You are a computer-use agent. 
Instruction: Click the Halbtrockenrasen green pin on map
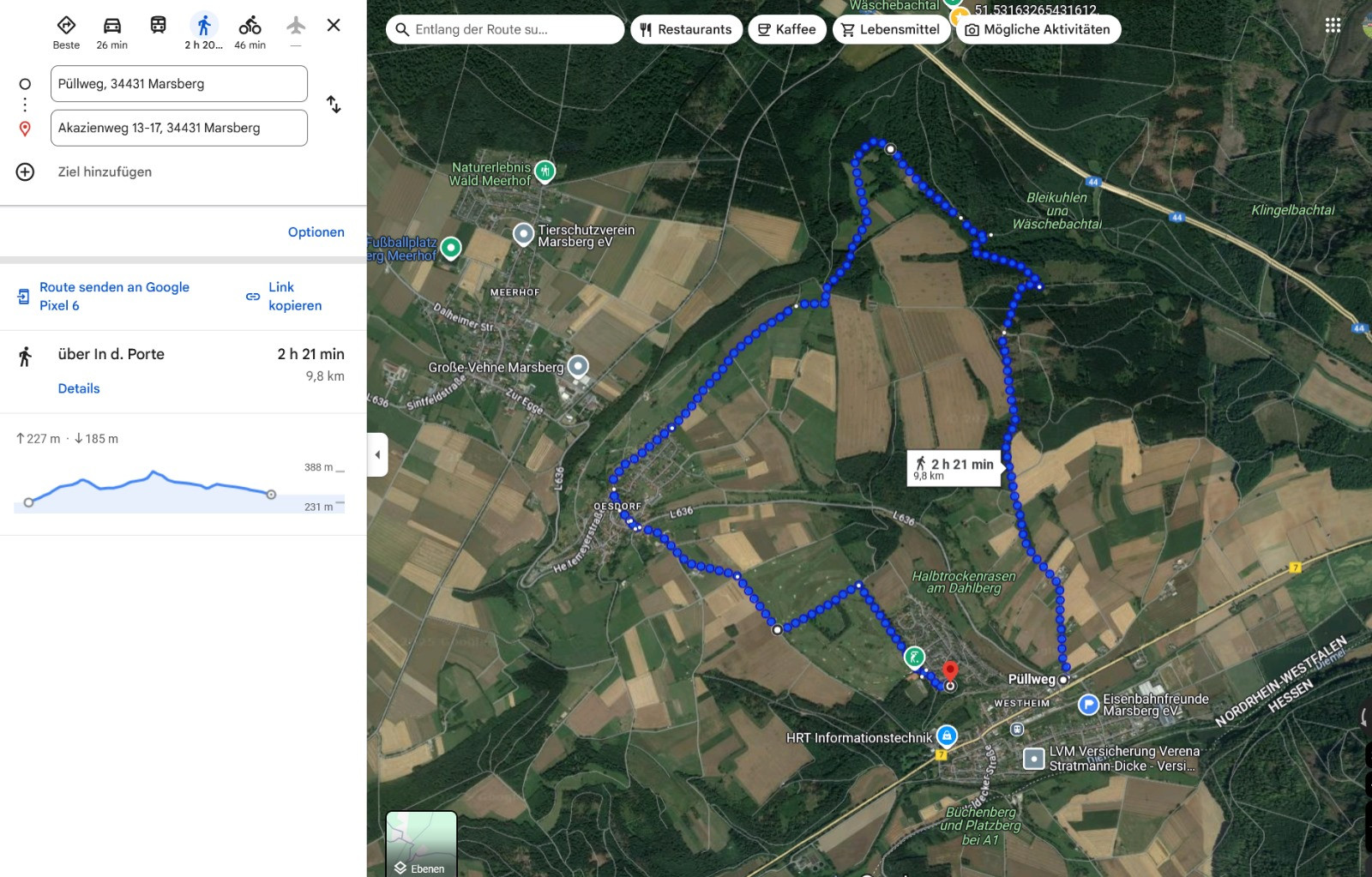pyautogui.click(x=915, y=658)
